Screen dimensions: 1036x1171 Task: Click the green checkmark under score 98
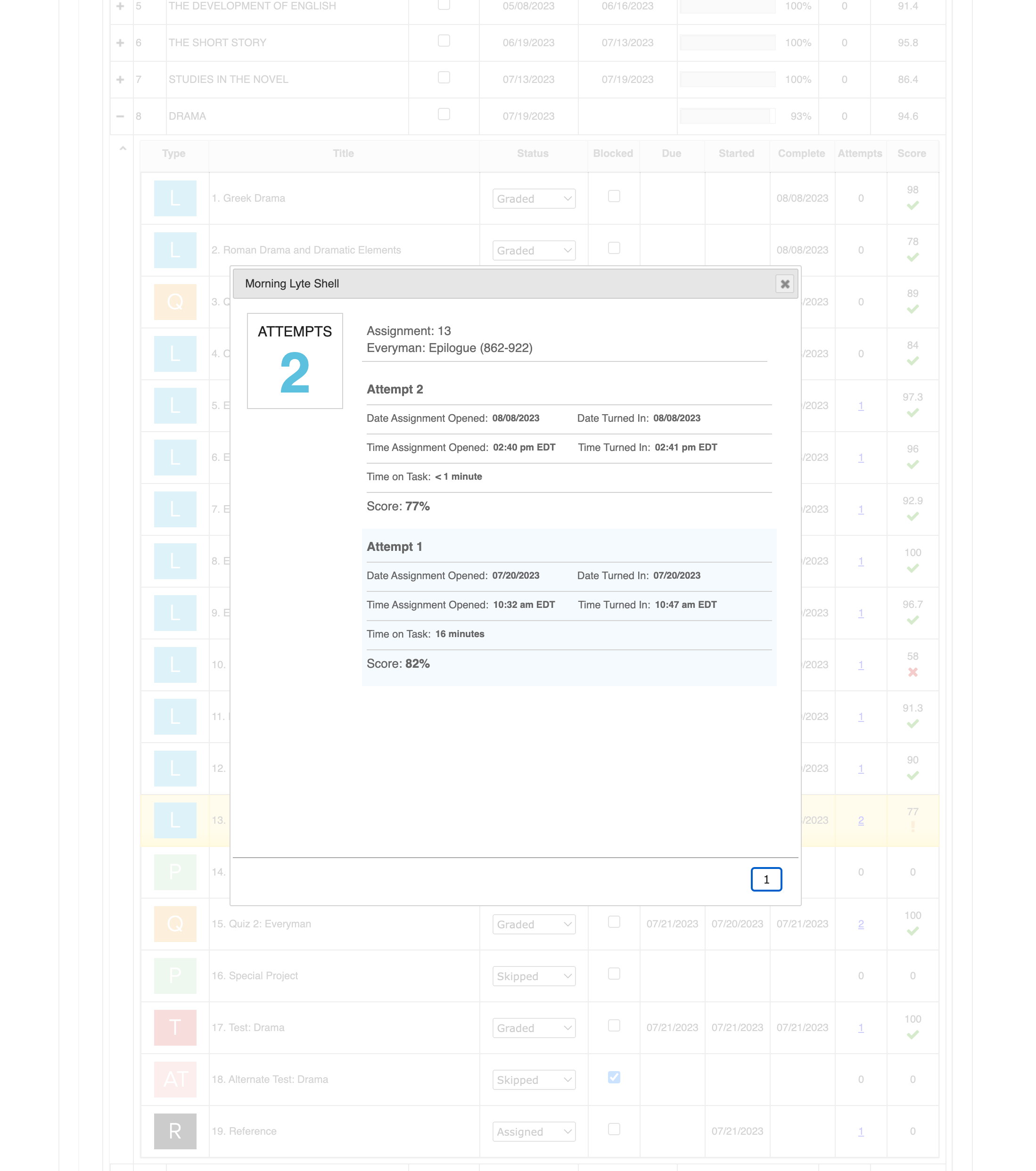[x=913, y=205]
